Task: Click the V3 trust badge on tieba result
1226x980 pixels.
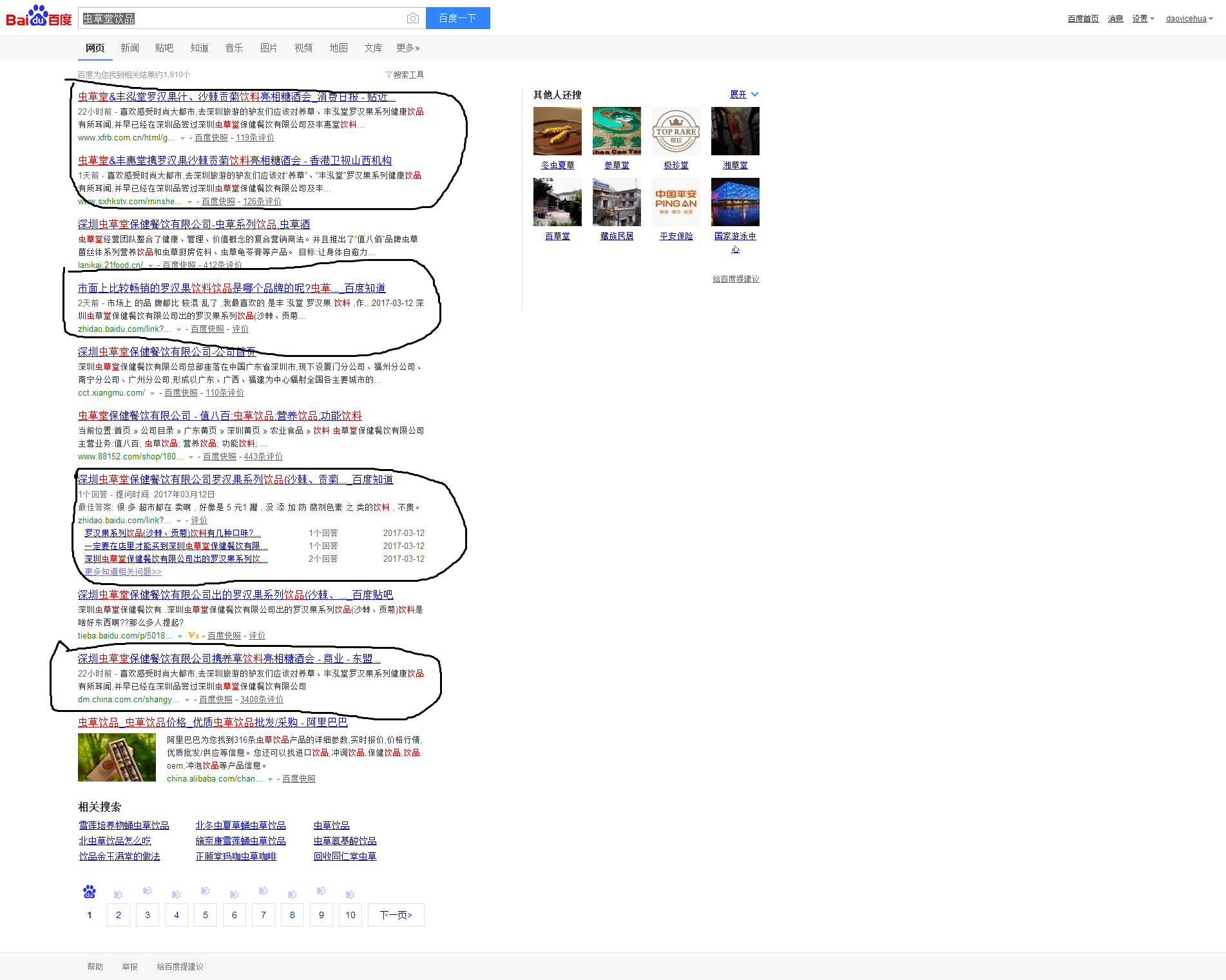Action: click(193, 635)
